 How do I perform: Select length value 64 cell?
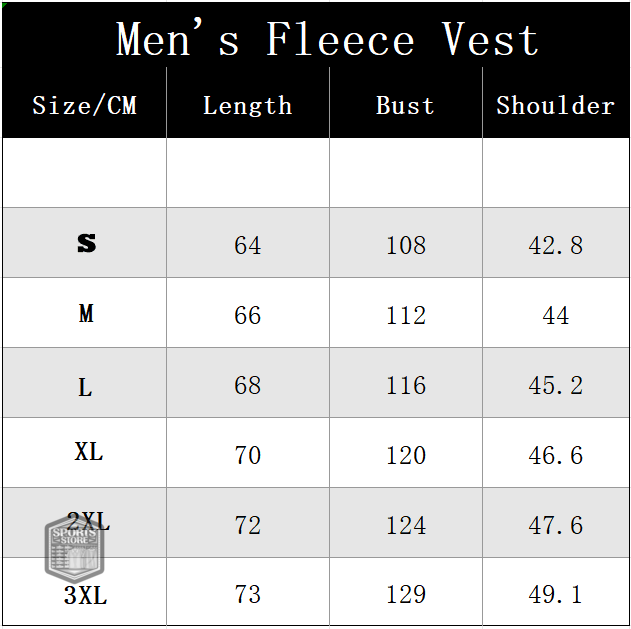click(248, 243)
